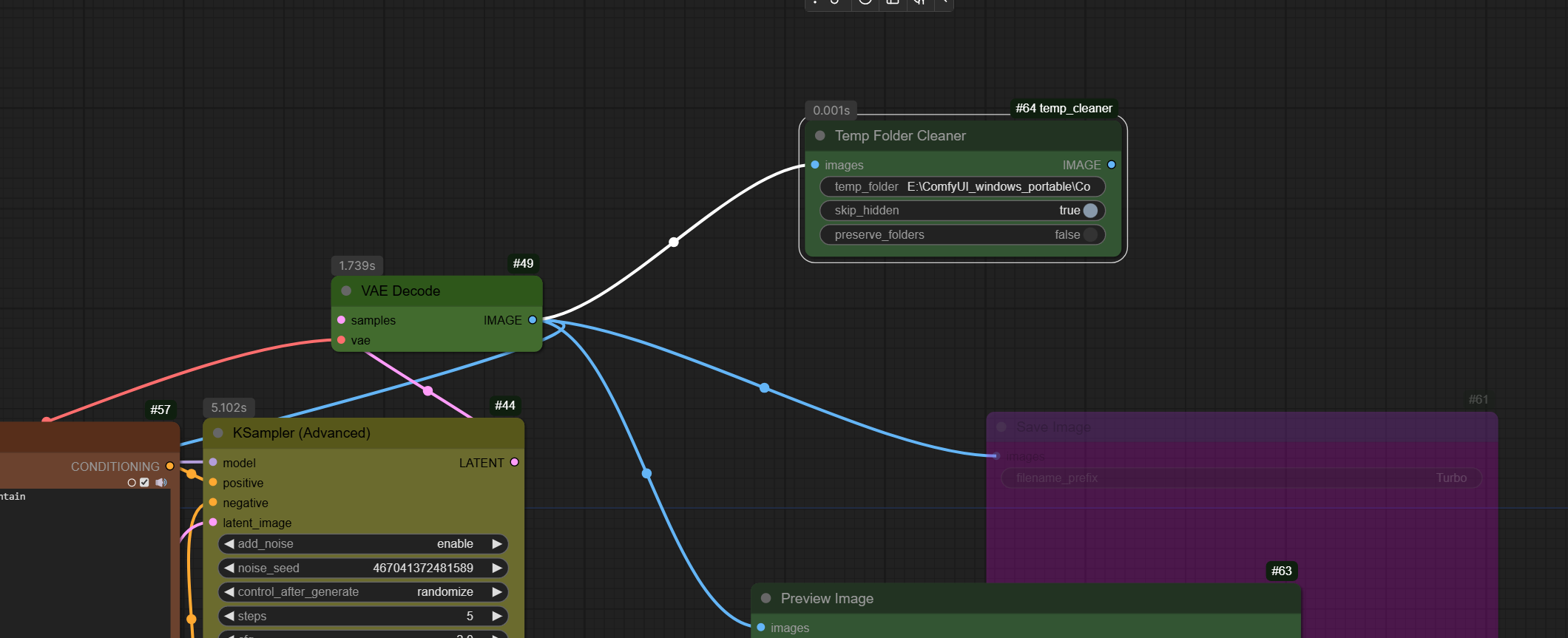Click the Temp Folder Cleaner IMAGE output socket
The height and width of the screenshot is (638, 1568).
pos(1111,165)
